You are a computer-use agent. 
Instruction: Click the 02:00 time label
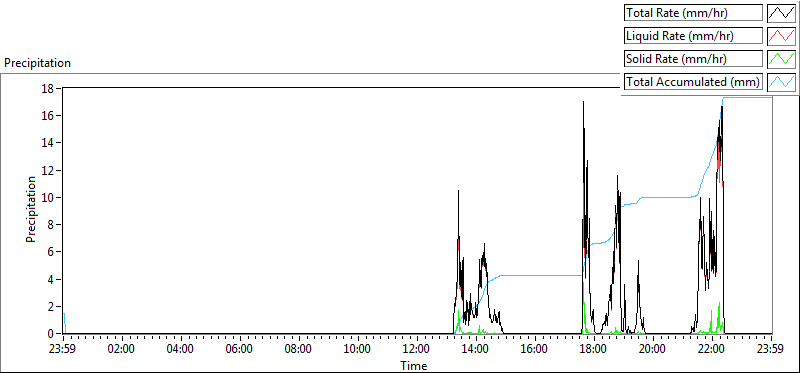pos(122,350)
